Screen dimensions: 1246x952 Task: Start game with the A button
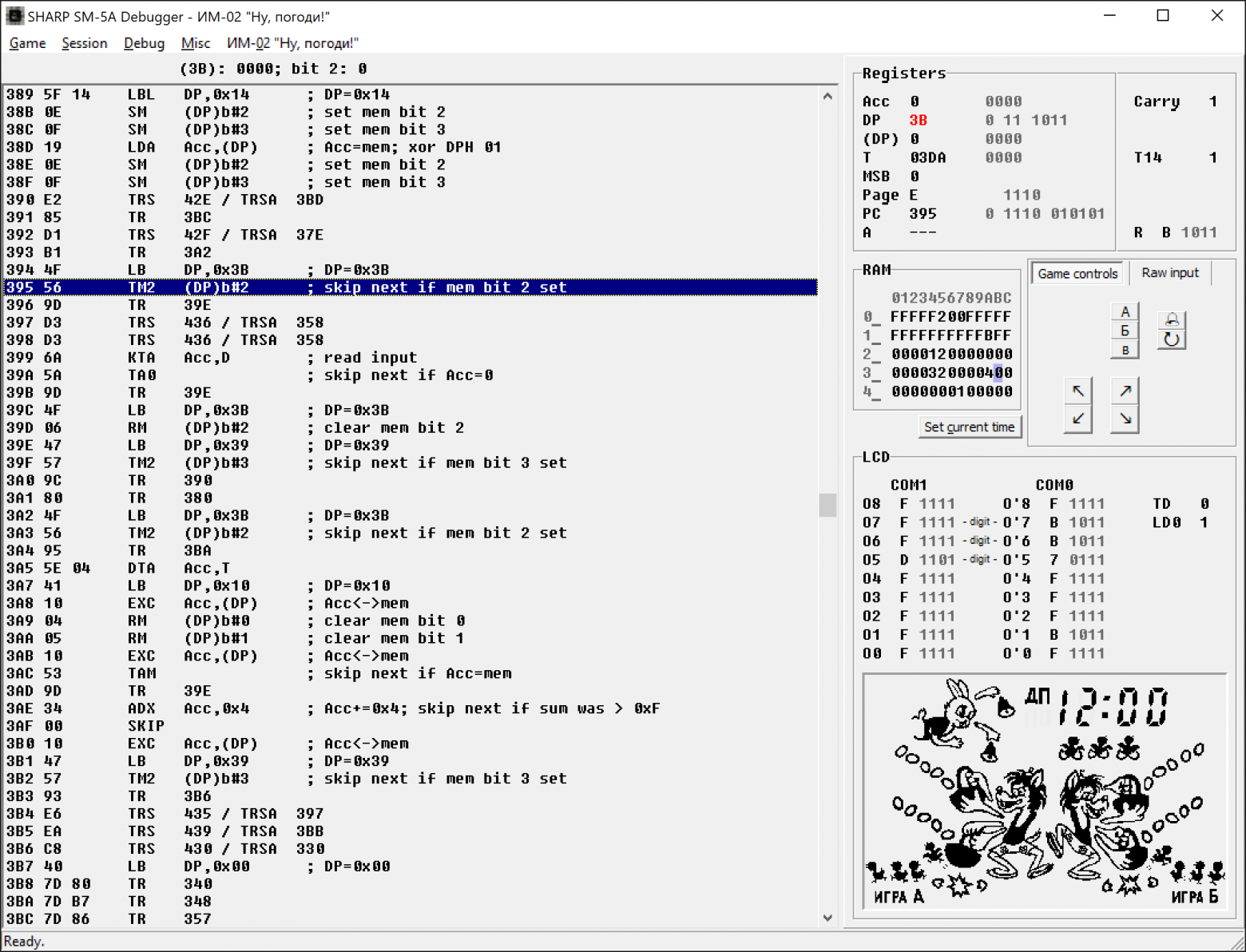[x=1125, y=311]
